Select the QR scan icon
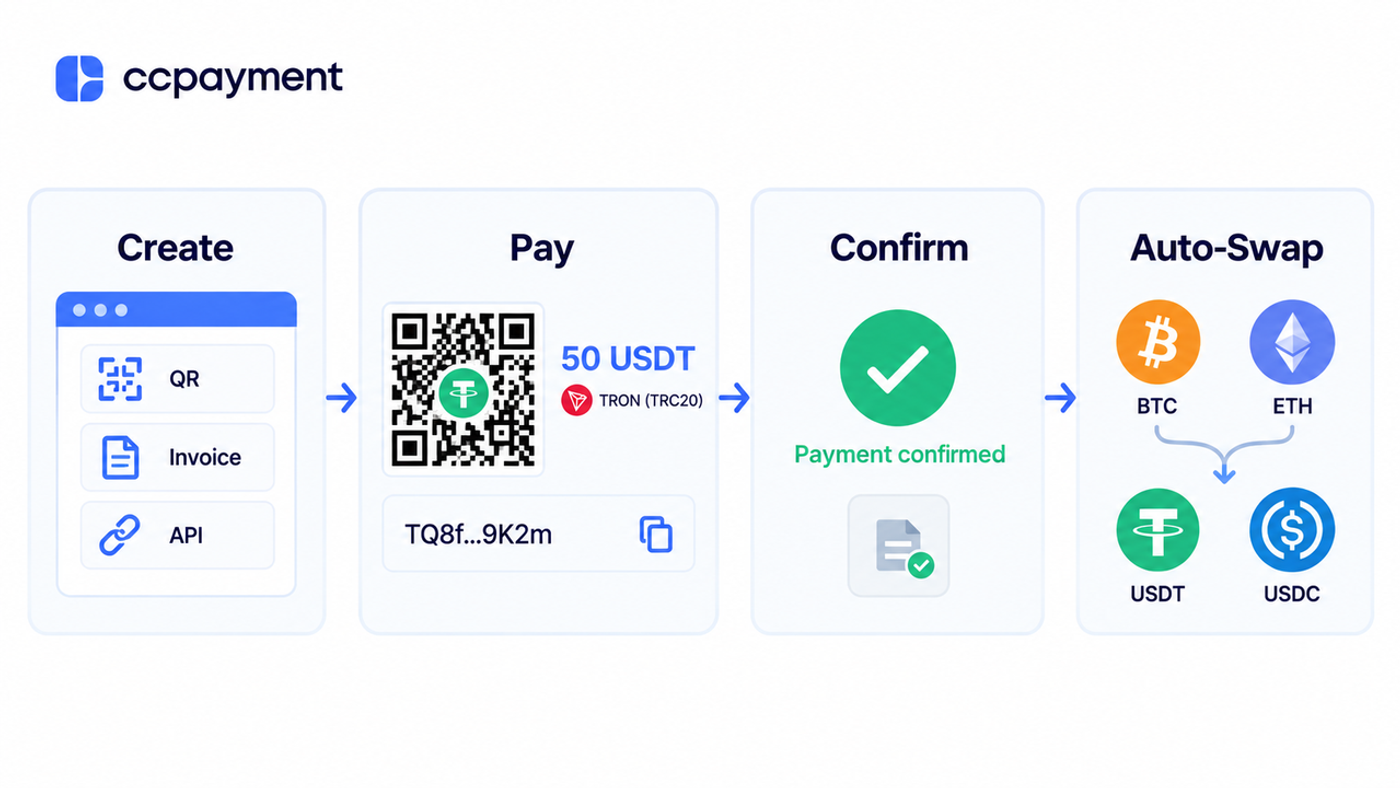1400x788 pixels. 120,379
